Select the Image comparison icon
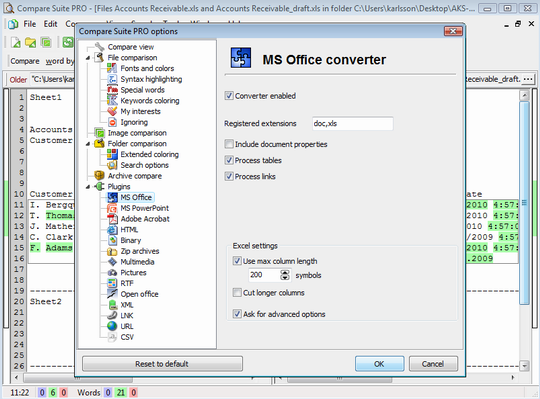The image size is (540, 399). (100, 133)
